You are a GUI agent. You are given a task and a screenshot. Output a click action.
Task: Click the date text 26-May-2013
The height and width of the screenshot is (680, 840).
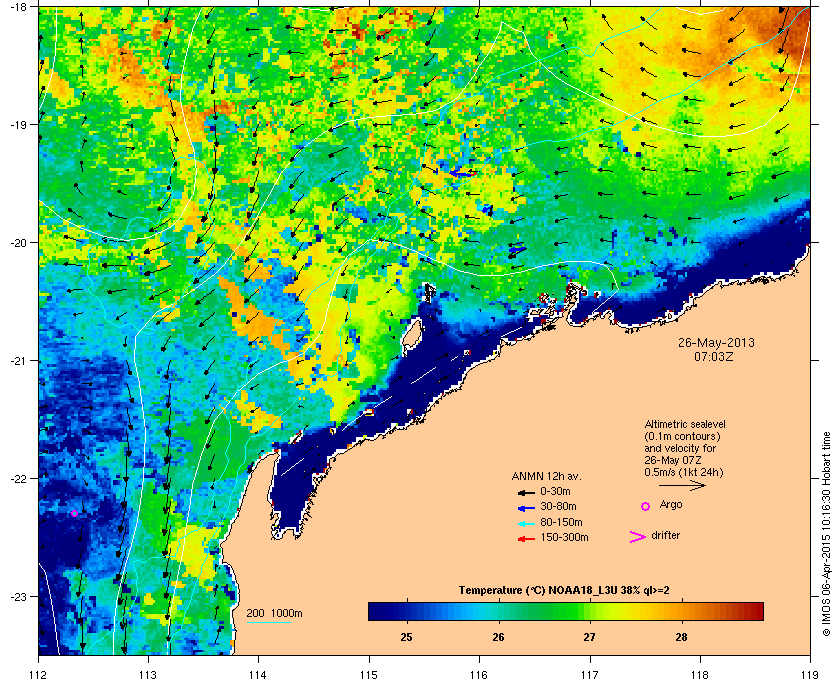[716, 343]
